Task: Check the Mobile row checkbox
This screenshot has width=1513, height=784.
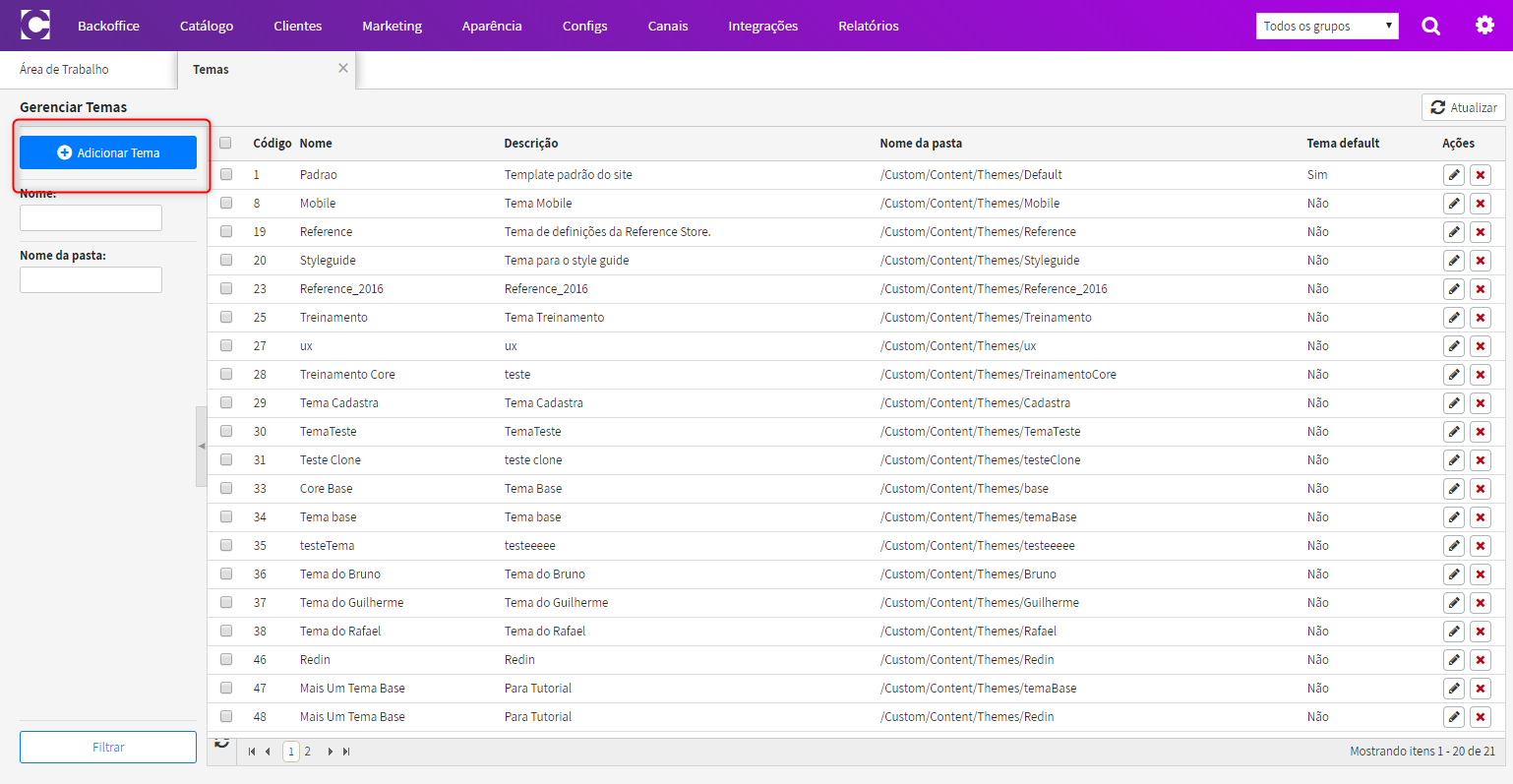Action: [226, 203]
